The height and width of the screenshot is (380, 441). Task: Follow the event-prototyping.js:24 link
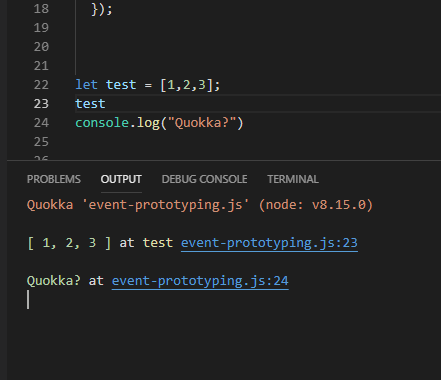(200, 281)
